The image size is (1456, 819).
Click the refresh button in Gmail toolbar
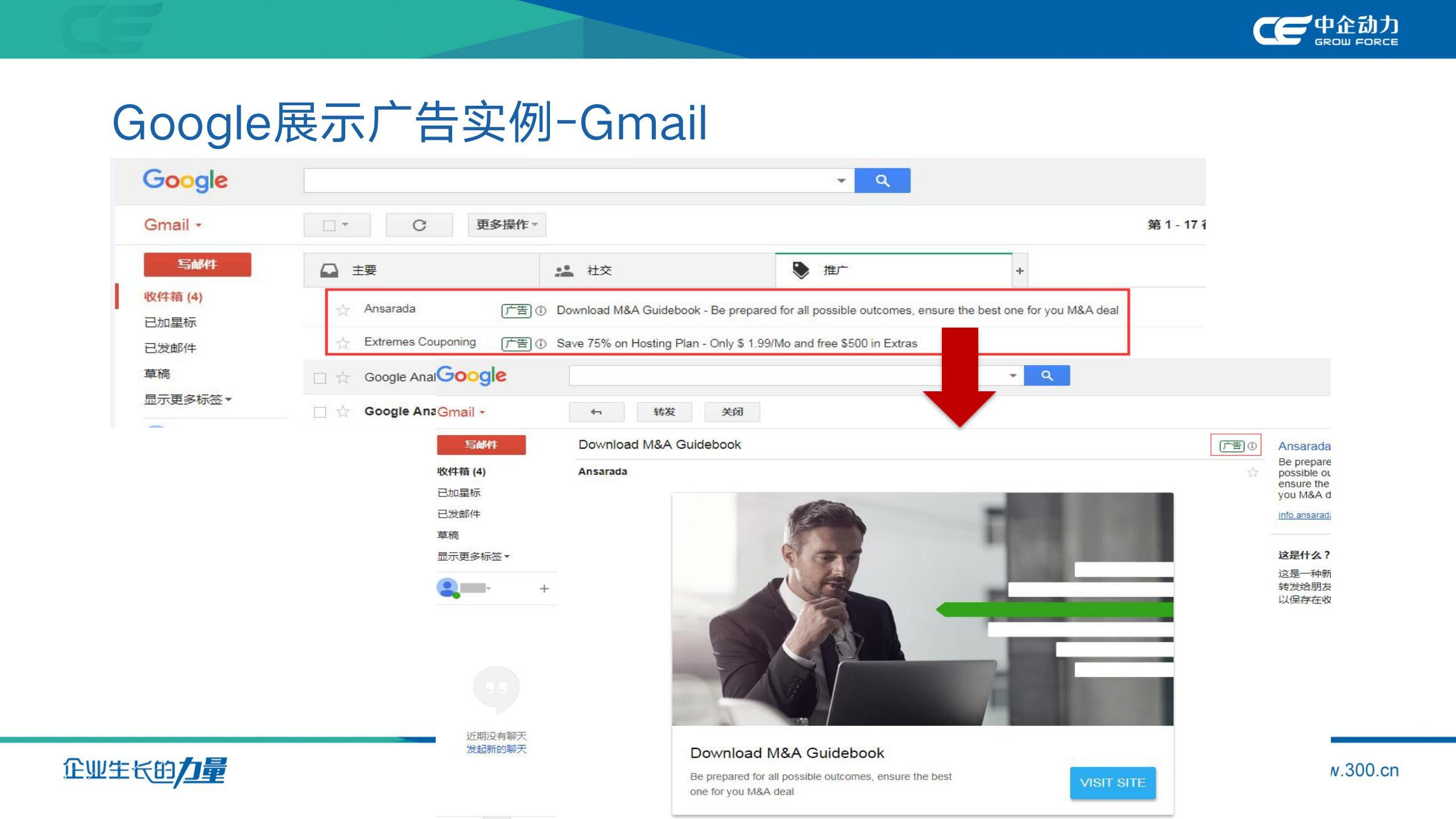[x=419, y=225]
